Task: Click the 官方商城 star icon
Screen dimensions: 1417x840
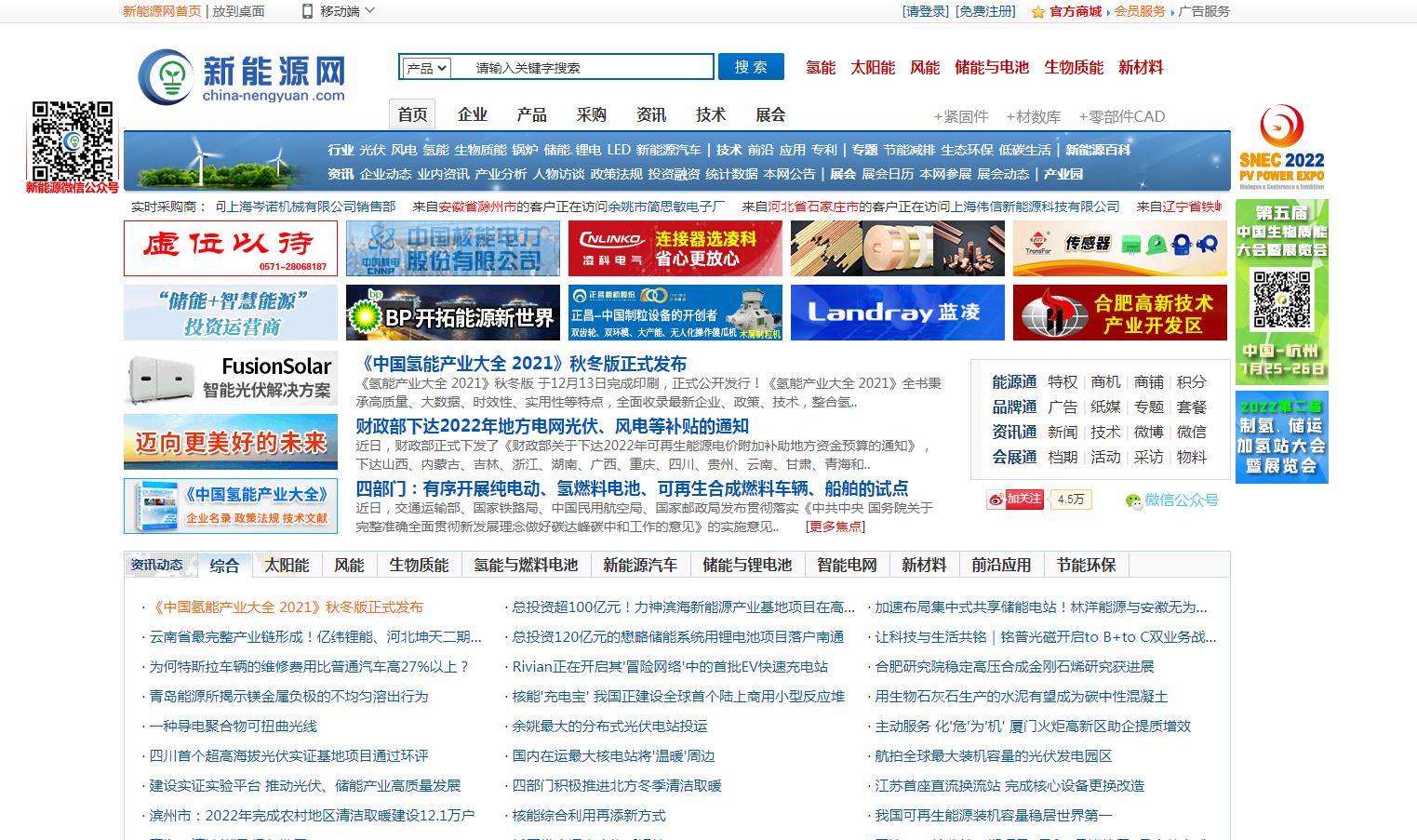Action: tap(1037, 12)
